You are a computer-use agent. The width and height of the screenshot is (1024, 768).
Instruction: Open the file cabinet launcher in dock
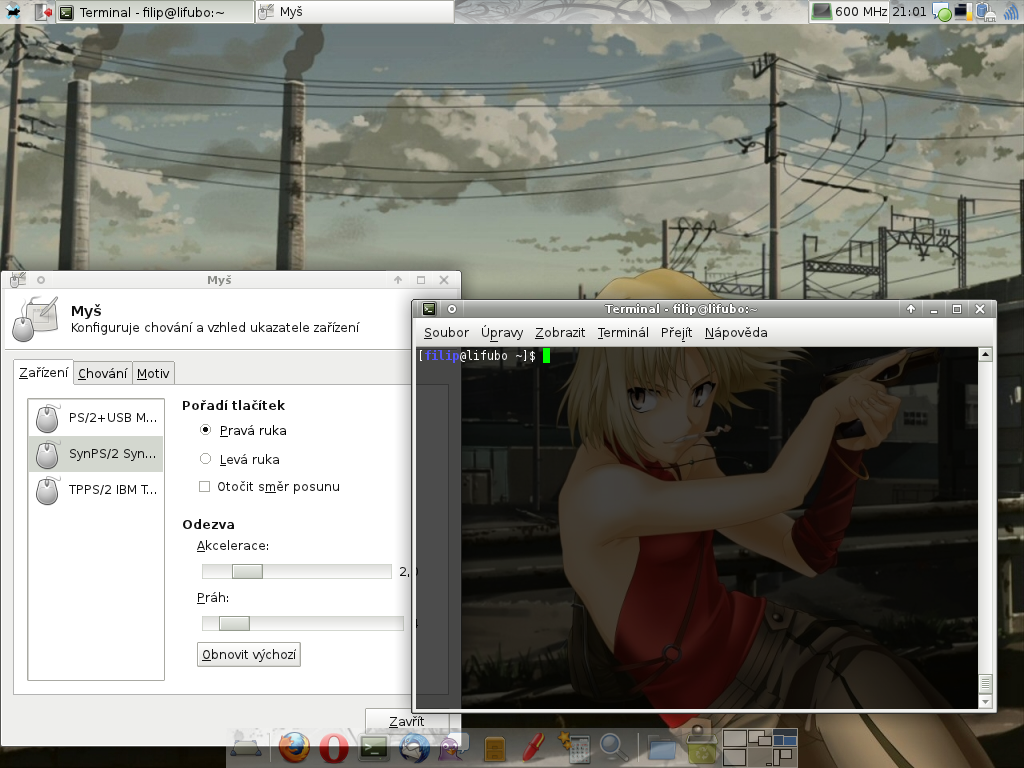click(495, 749)
